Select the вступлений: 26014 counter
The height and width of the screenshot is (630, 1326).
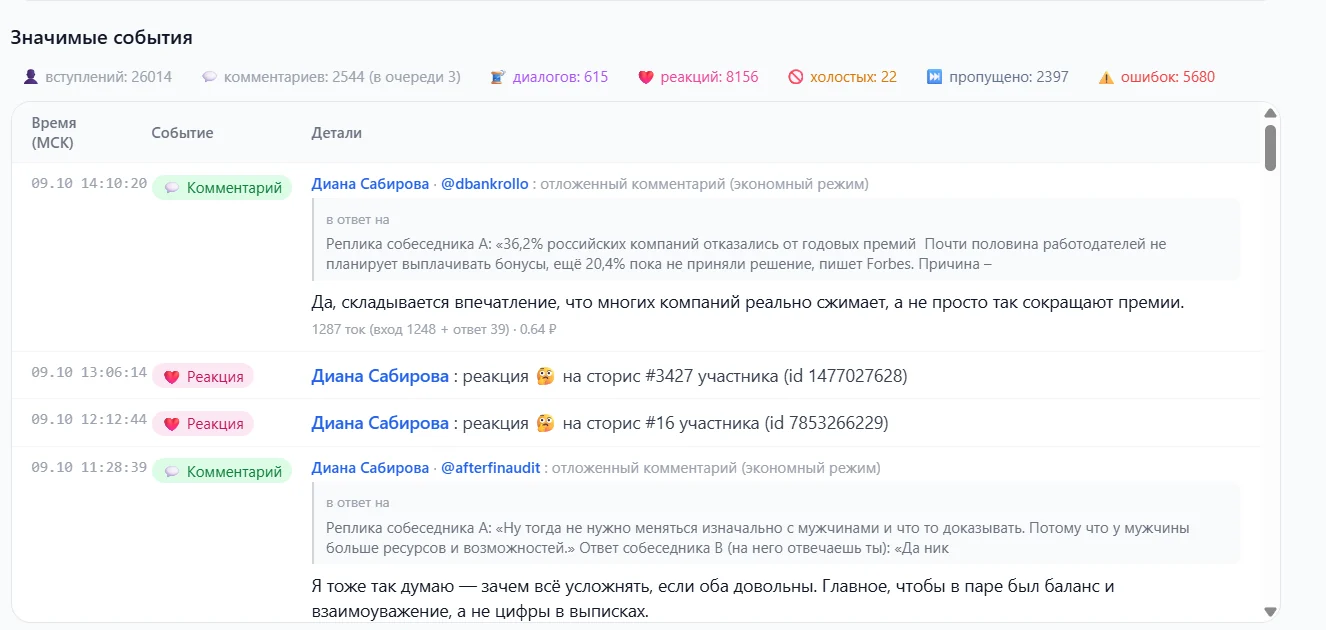click(97, 77)
